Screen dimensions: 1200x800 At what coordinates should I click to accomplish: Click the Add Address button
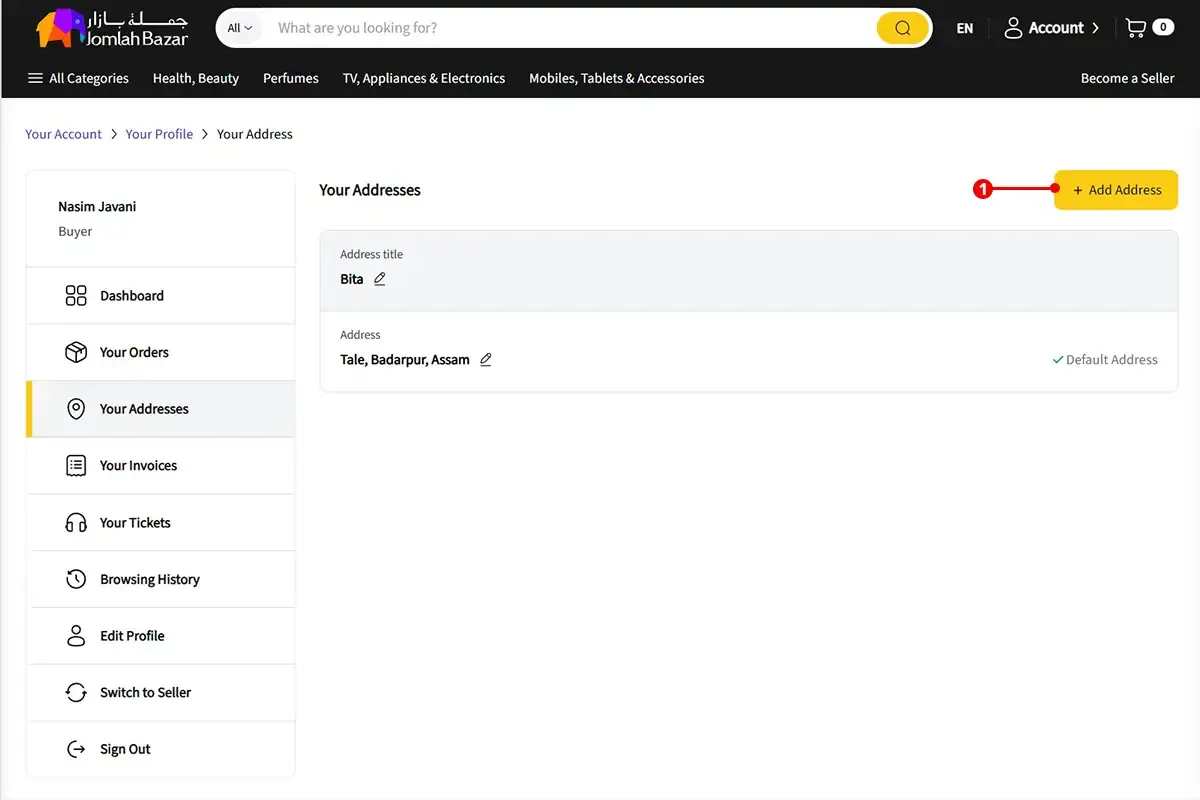pyautogui.click(x=1116, y=190)
